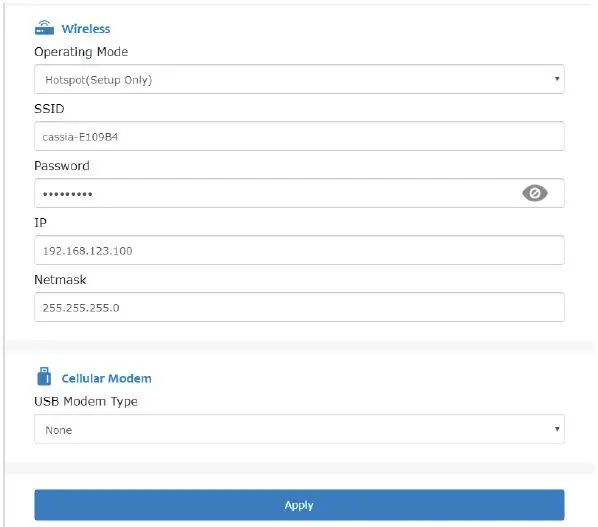
Task: Click the Cellular Modem section heading
Action: point(106,378)
